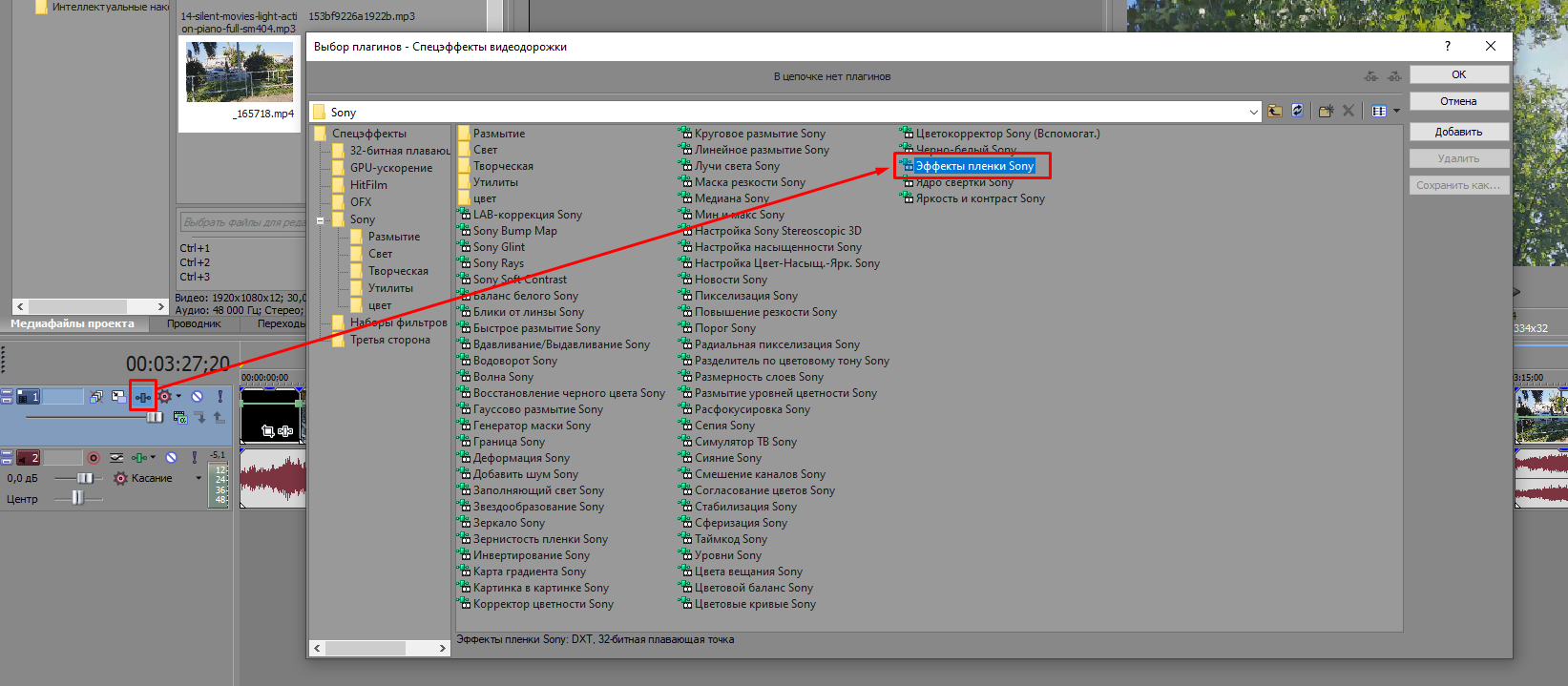Minimize video track 1 height
This screenshot has width=1568, height=686.
pyautogui.click(x=7, y=392)
